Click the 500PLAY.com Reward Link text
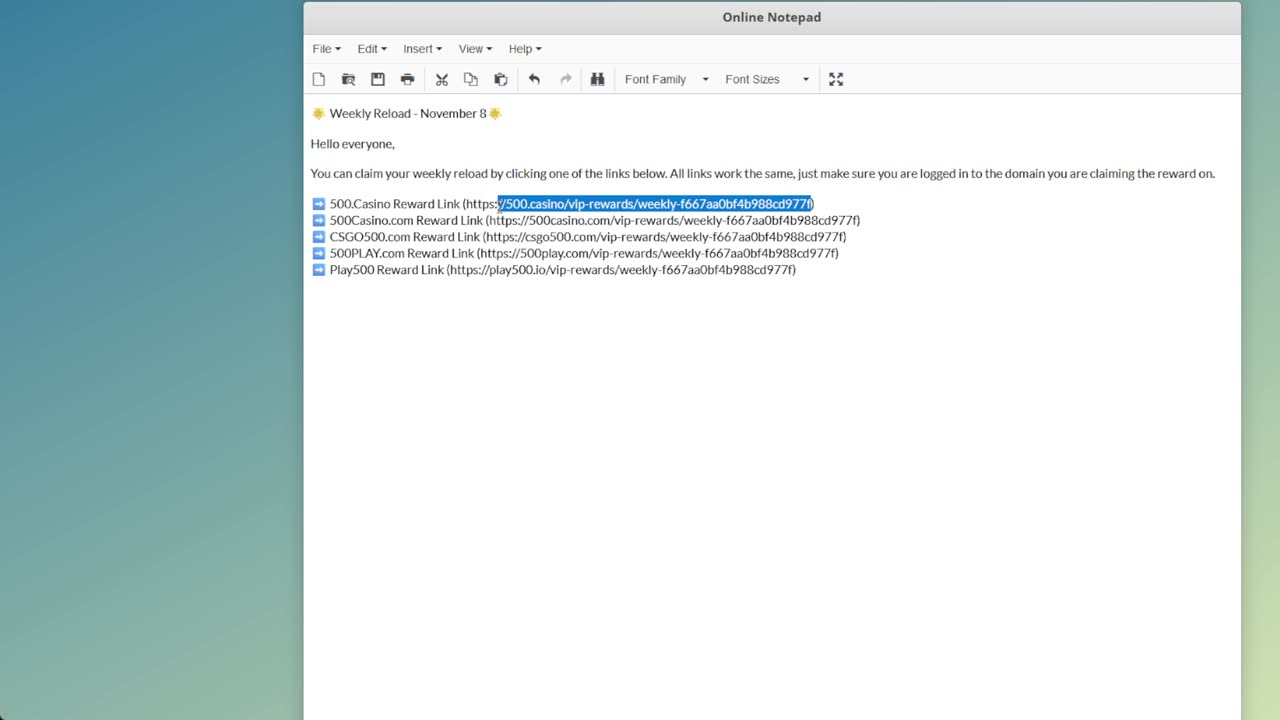Screen dimensions: 1280x720 (x=402, y=253)
